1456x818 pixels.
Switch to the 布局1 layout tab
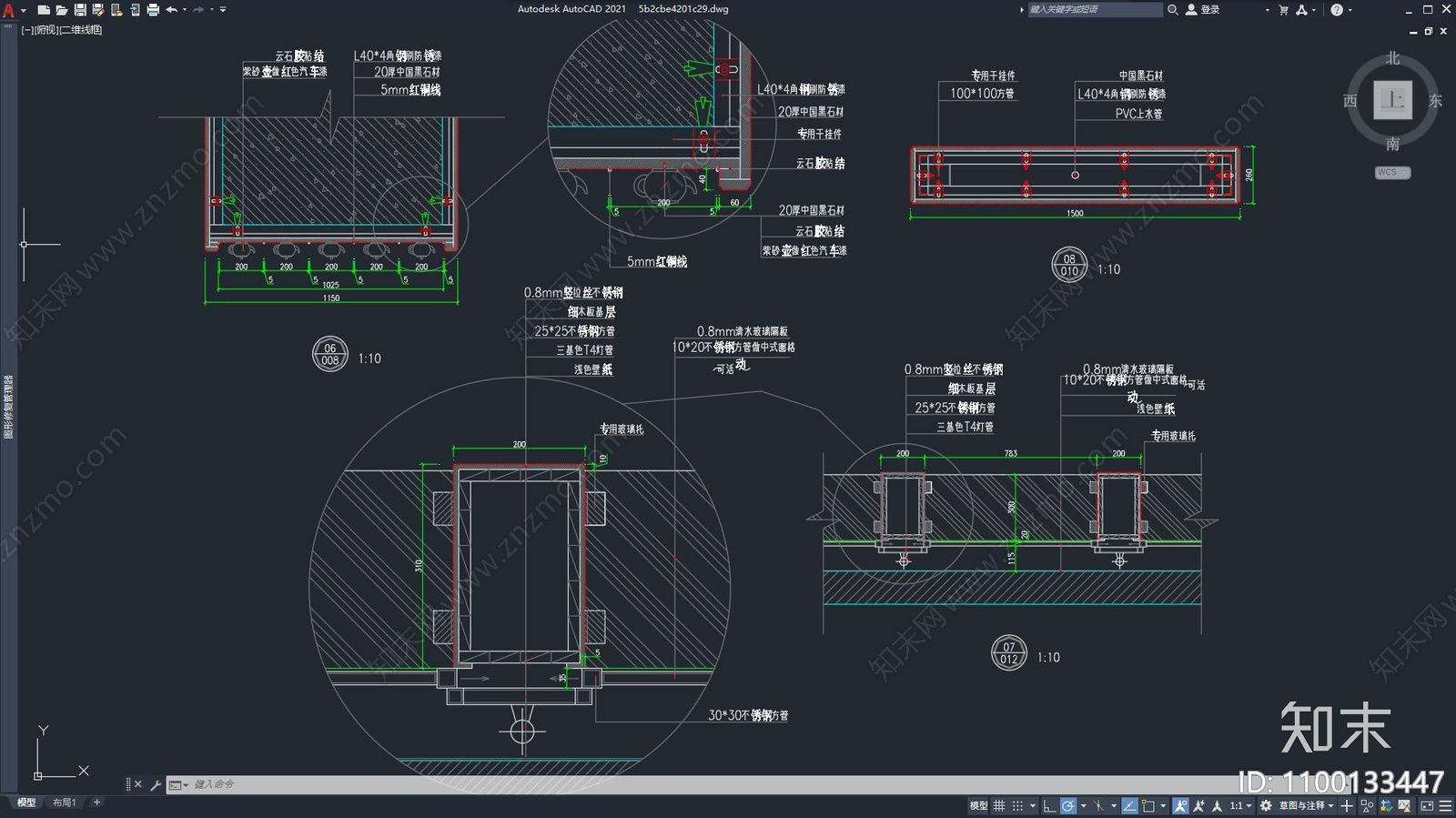point(64,803)
